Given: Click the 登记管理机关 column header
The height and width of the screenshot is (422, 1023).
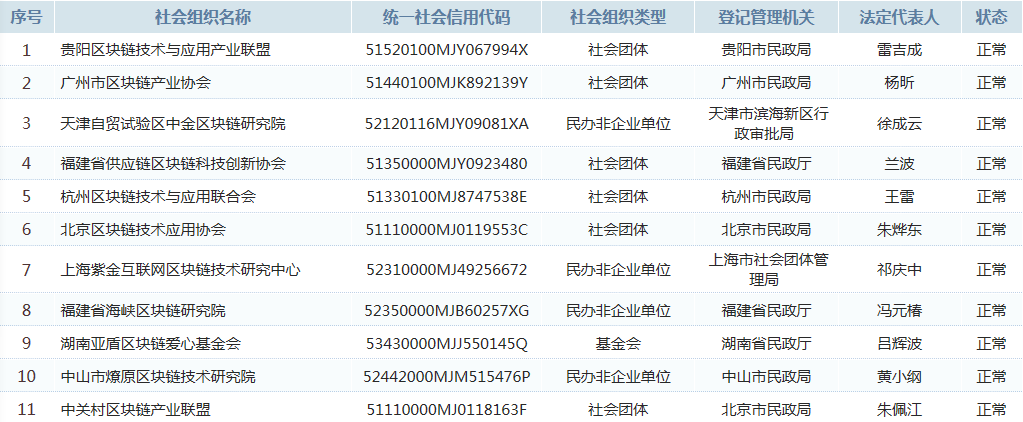Looking at the screenshot, I should pyautogui.click(x=766, y=18).
